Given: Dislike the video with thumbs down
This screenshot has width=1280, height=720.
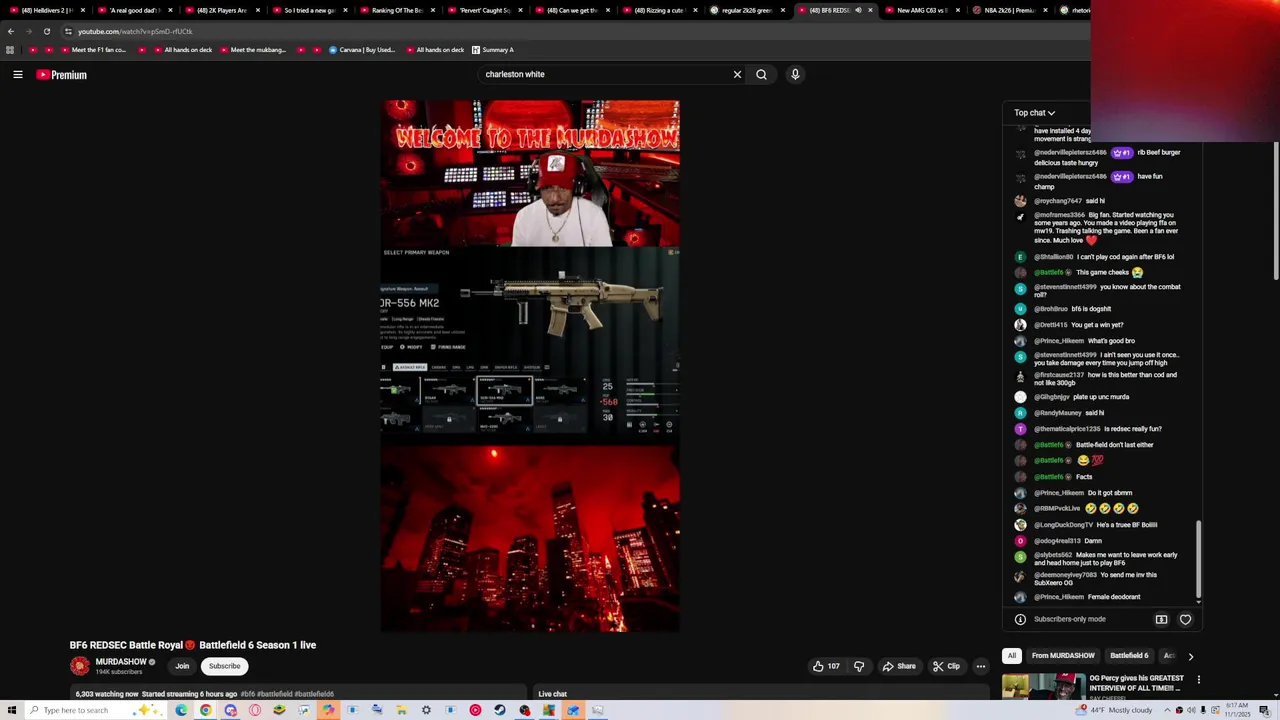Looking at the screenshot, I should pos(859,666).
